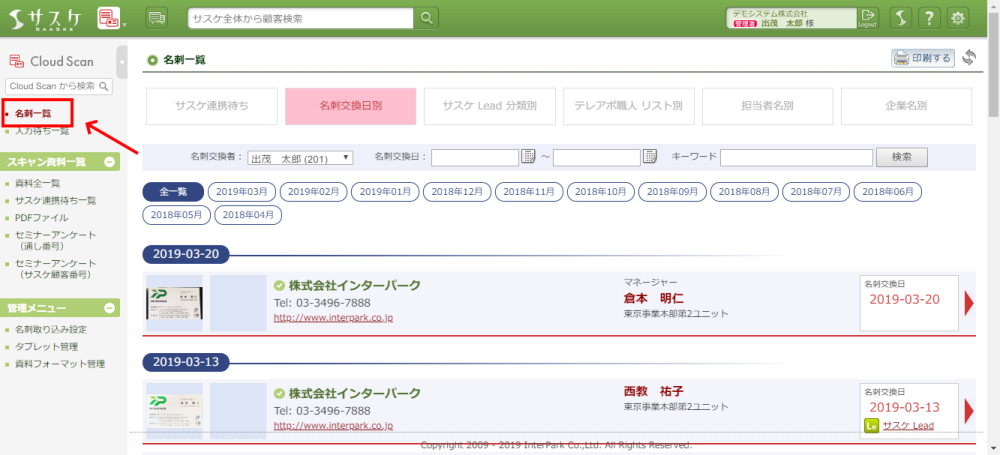Open 資料全一覧 in sidebar
Viewport: 1000px width, 455px height.
38,183
